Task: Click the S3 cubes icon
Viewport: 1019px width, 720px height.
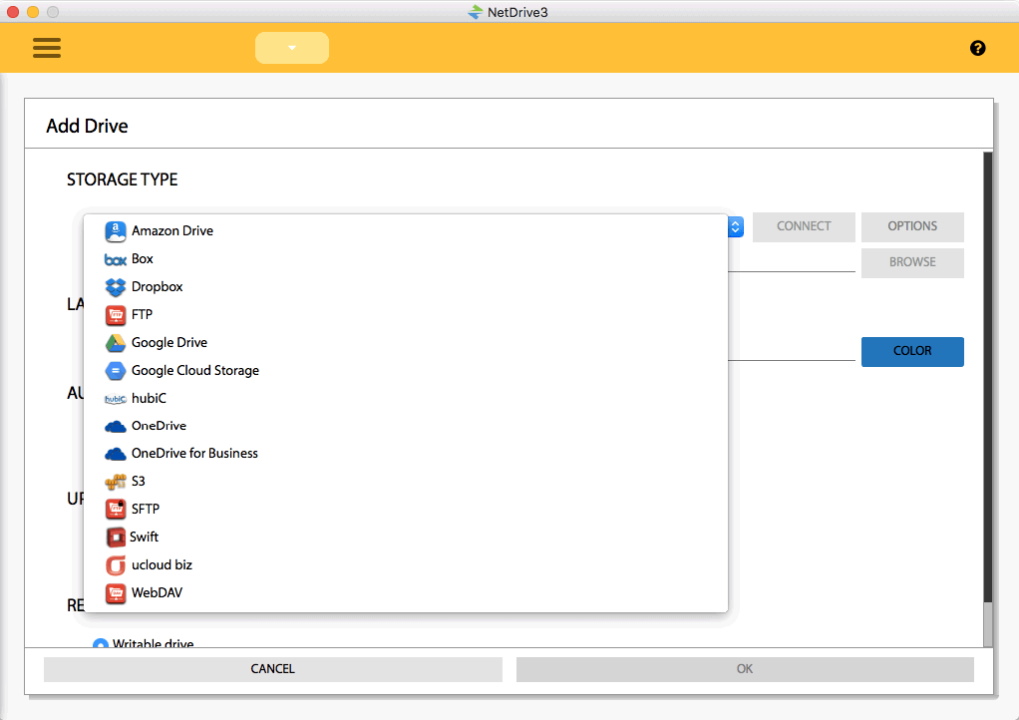Action: pyautogui.click(x=115, y=482)
